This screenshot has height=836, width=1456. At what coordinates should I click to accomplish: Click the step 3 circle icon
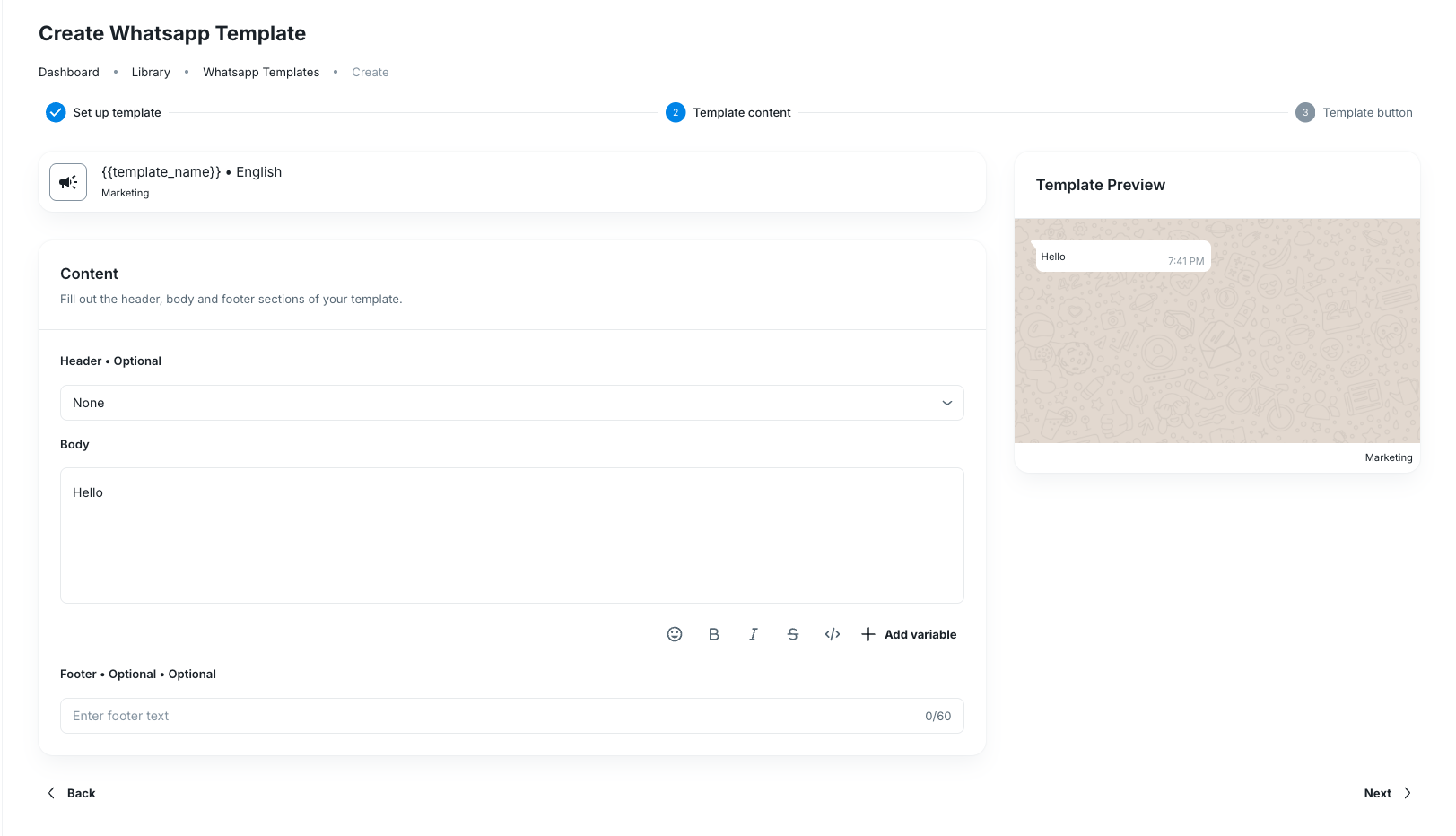click(x=1305, y=112)
